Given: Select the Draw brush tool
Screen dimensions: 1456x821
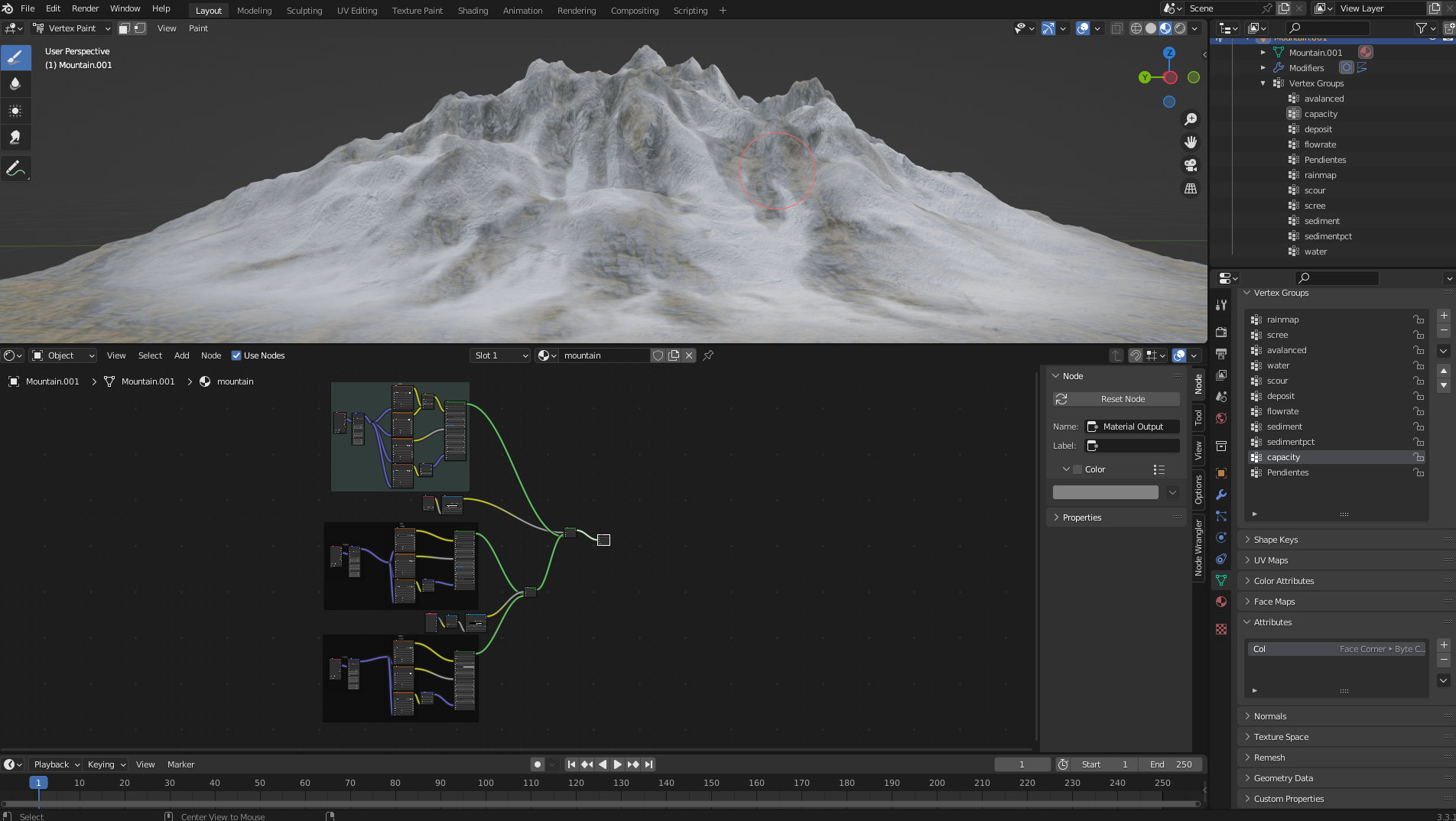Looking at the screenshot, I should (x=16, y=57).
